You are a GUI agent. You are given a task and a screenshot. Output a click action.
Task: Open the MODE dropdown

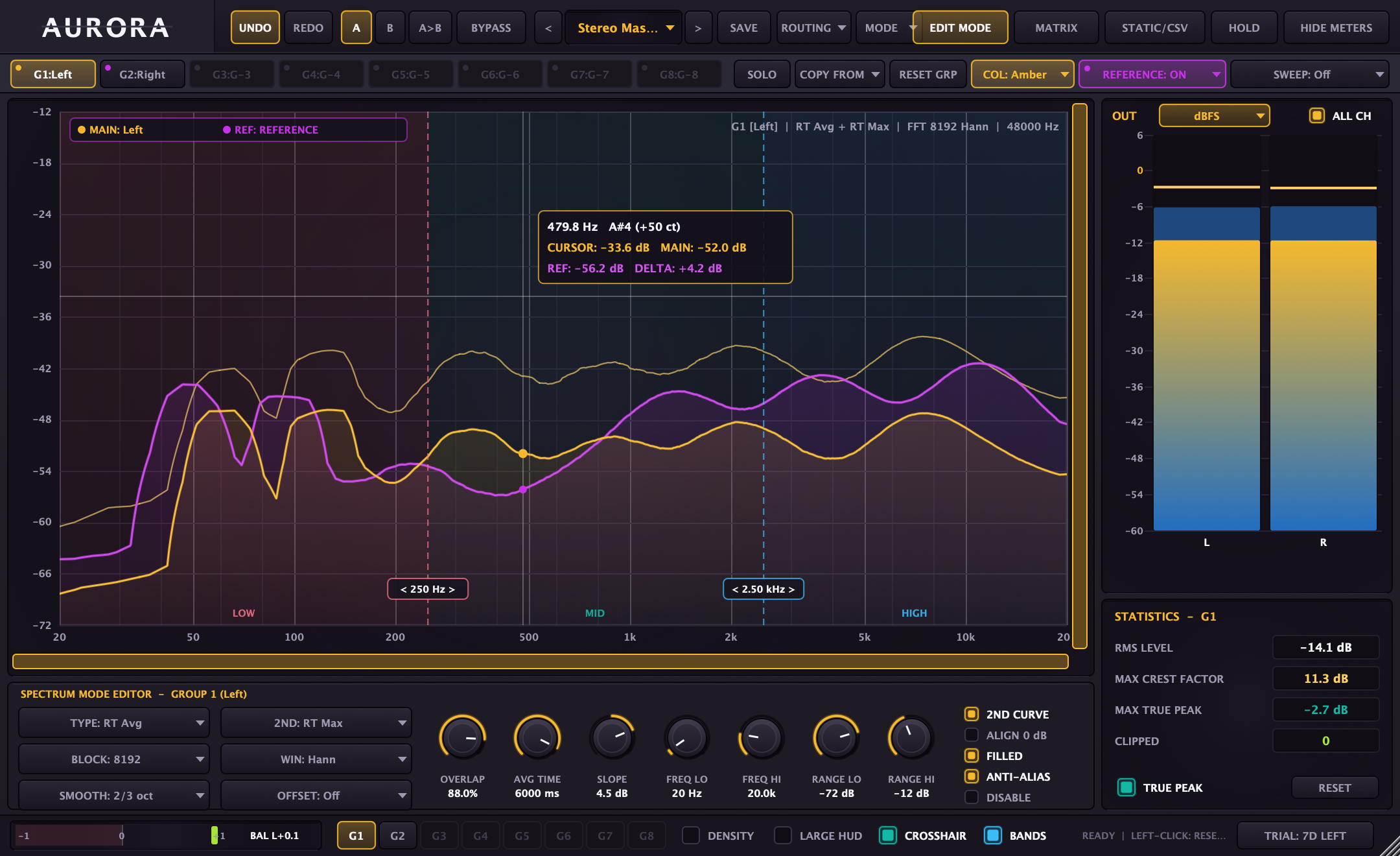[x=885, y=28]
